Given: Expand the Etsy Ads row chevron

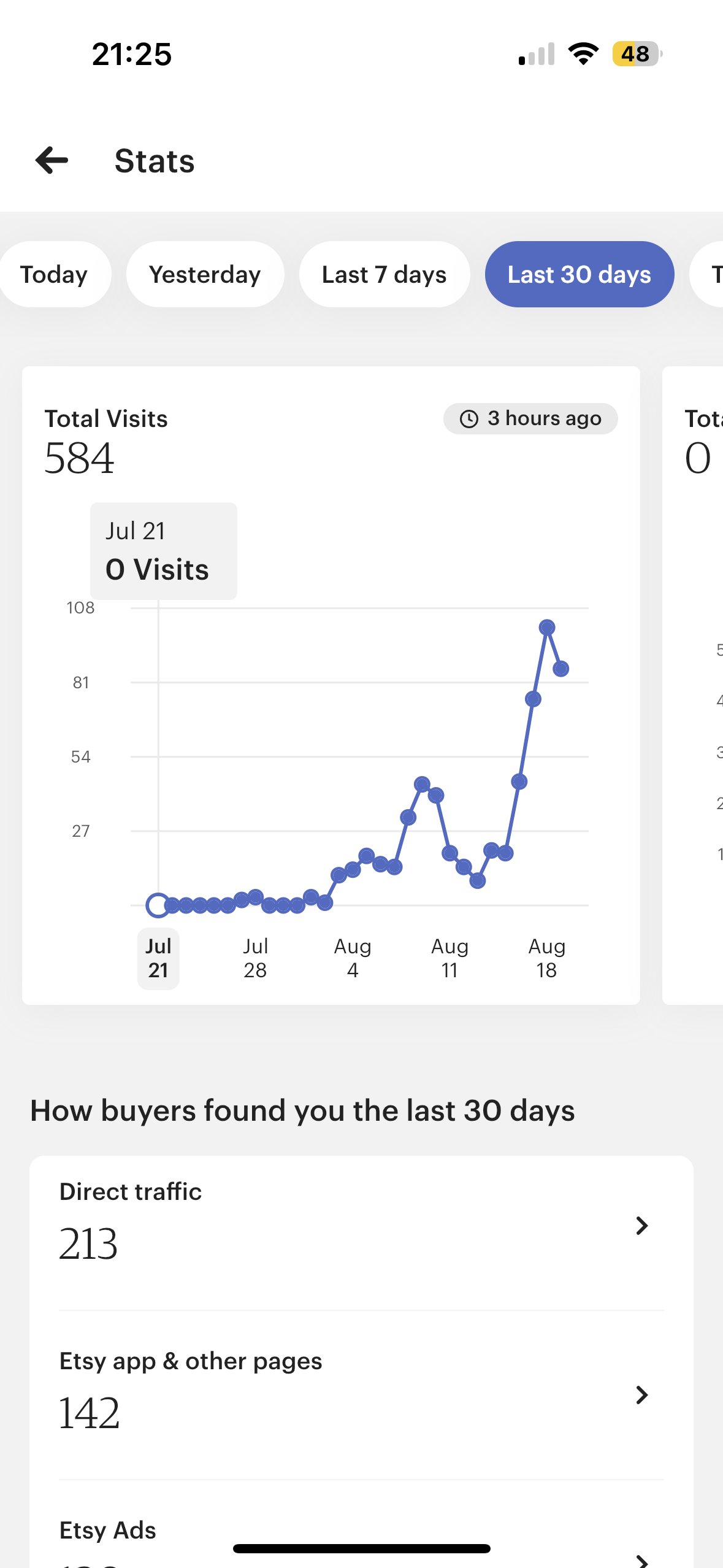Looking at the screenshot, I should tap(641, 1561).
